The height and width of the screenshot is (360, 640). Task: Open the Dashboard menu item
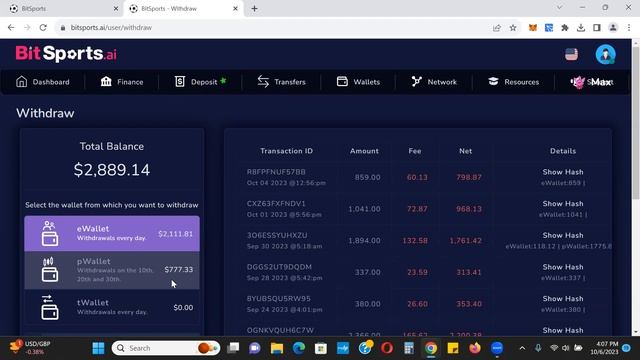[42, 82]
